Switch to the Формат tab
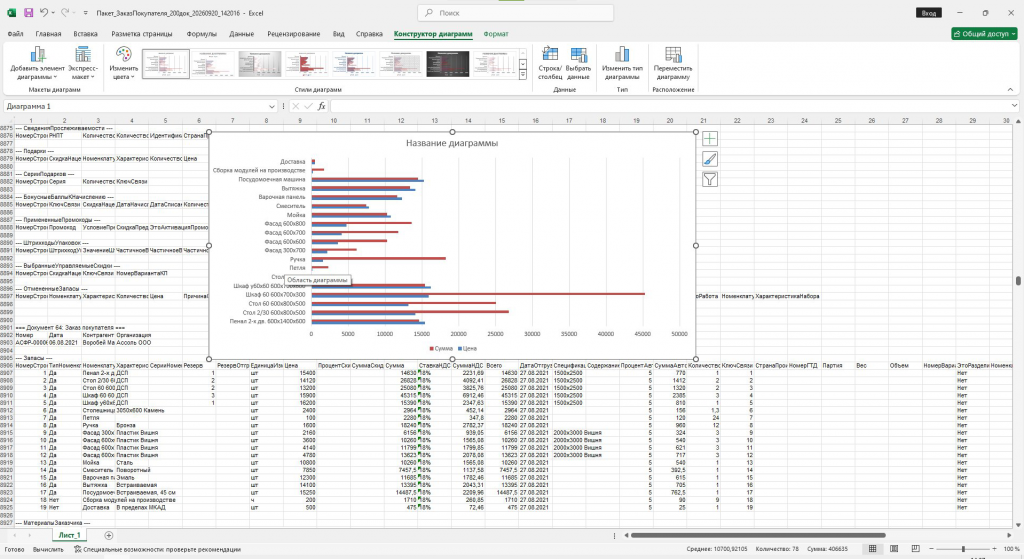Screen dimensions: 1024x559 click(496, 34)
